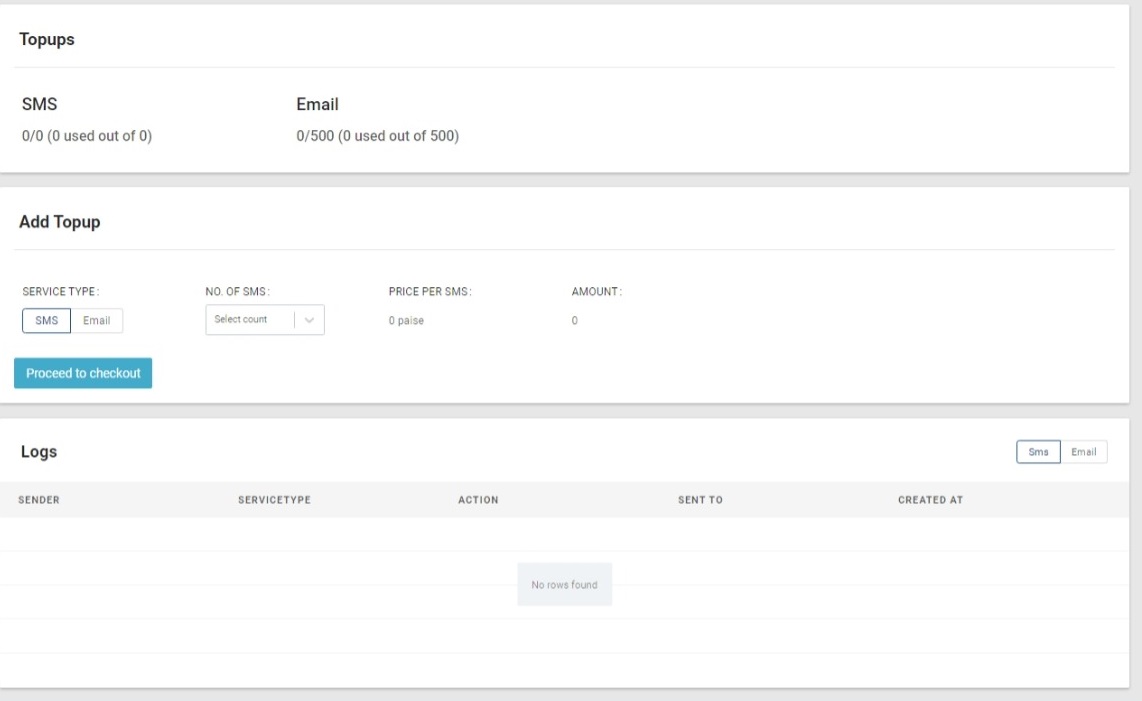The width and height of the screenshot is (1142, 701).
Task: Click the SMS title in Topups
Action: point(39,104)
